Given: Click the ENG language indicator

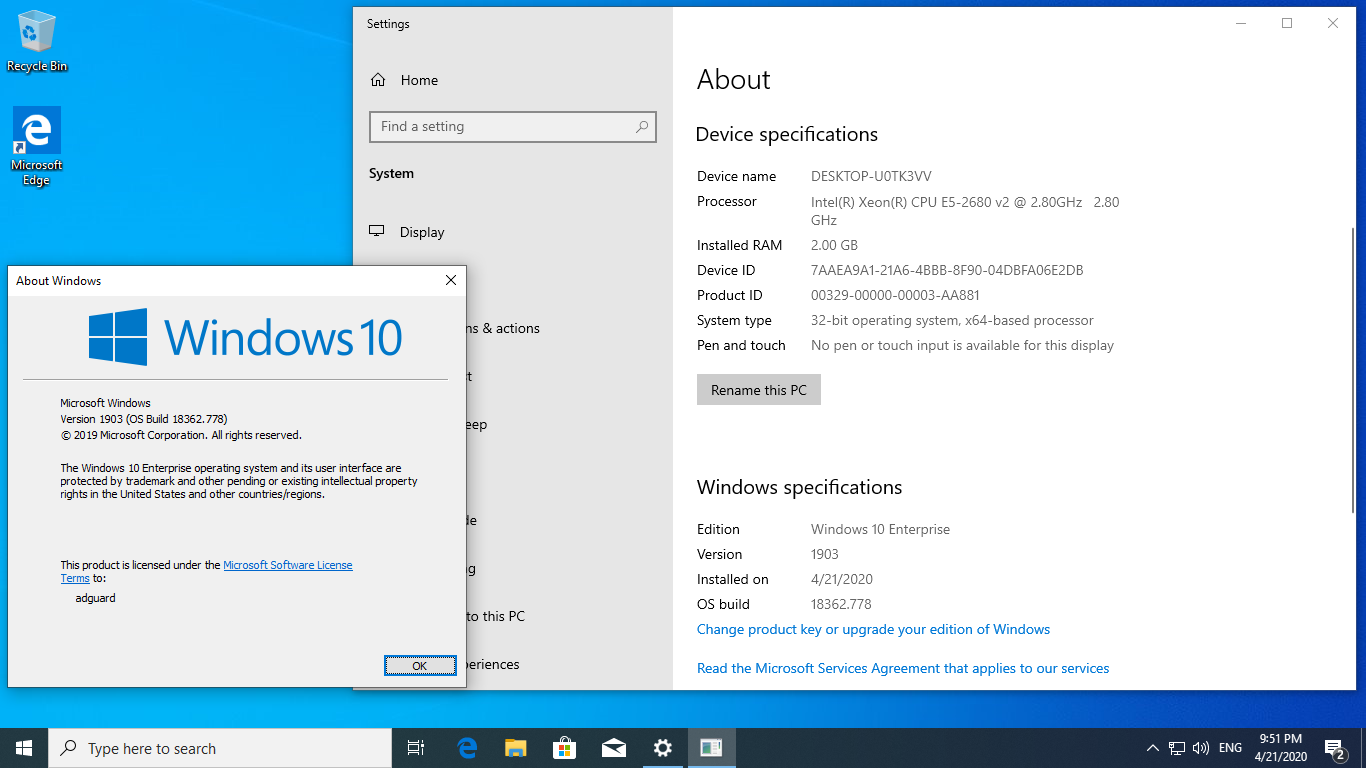Looking at the screenshot, I should tap(1230, 748).
